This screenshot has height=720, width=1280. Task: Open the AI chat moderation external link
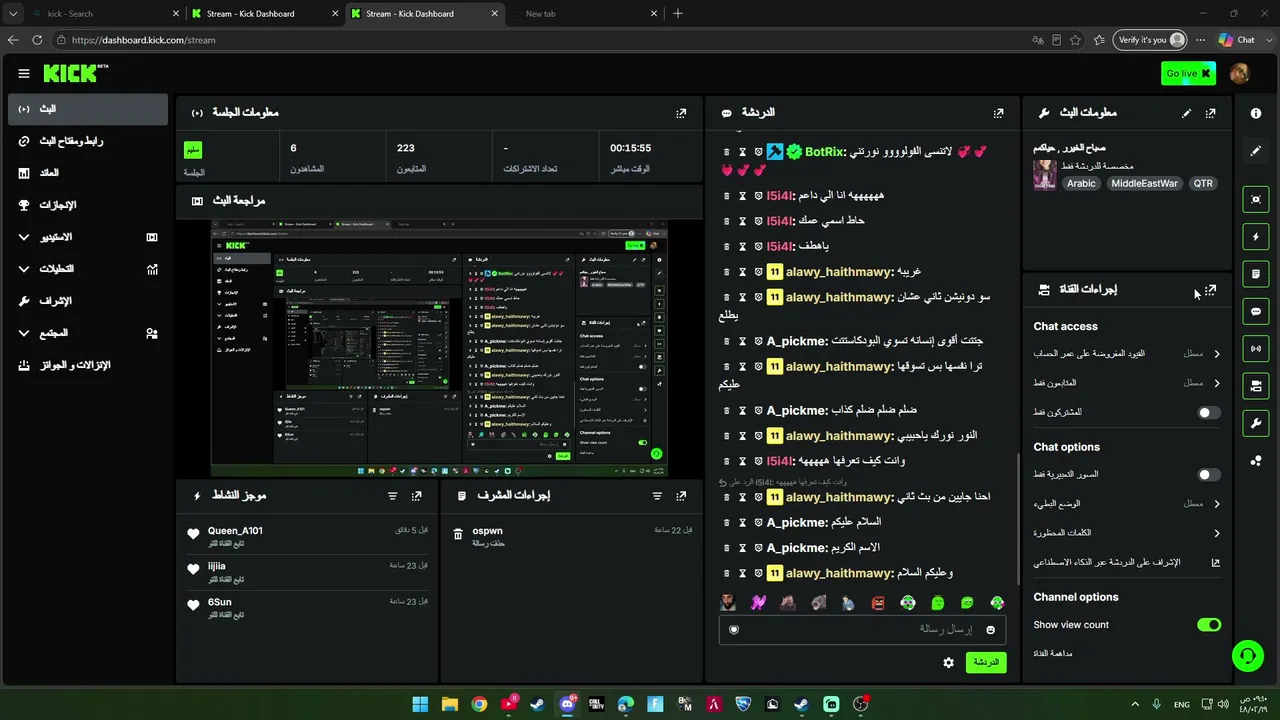point(1215,563)
